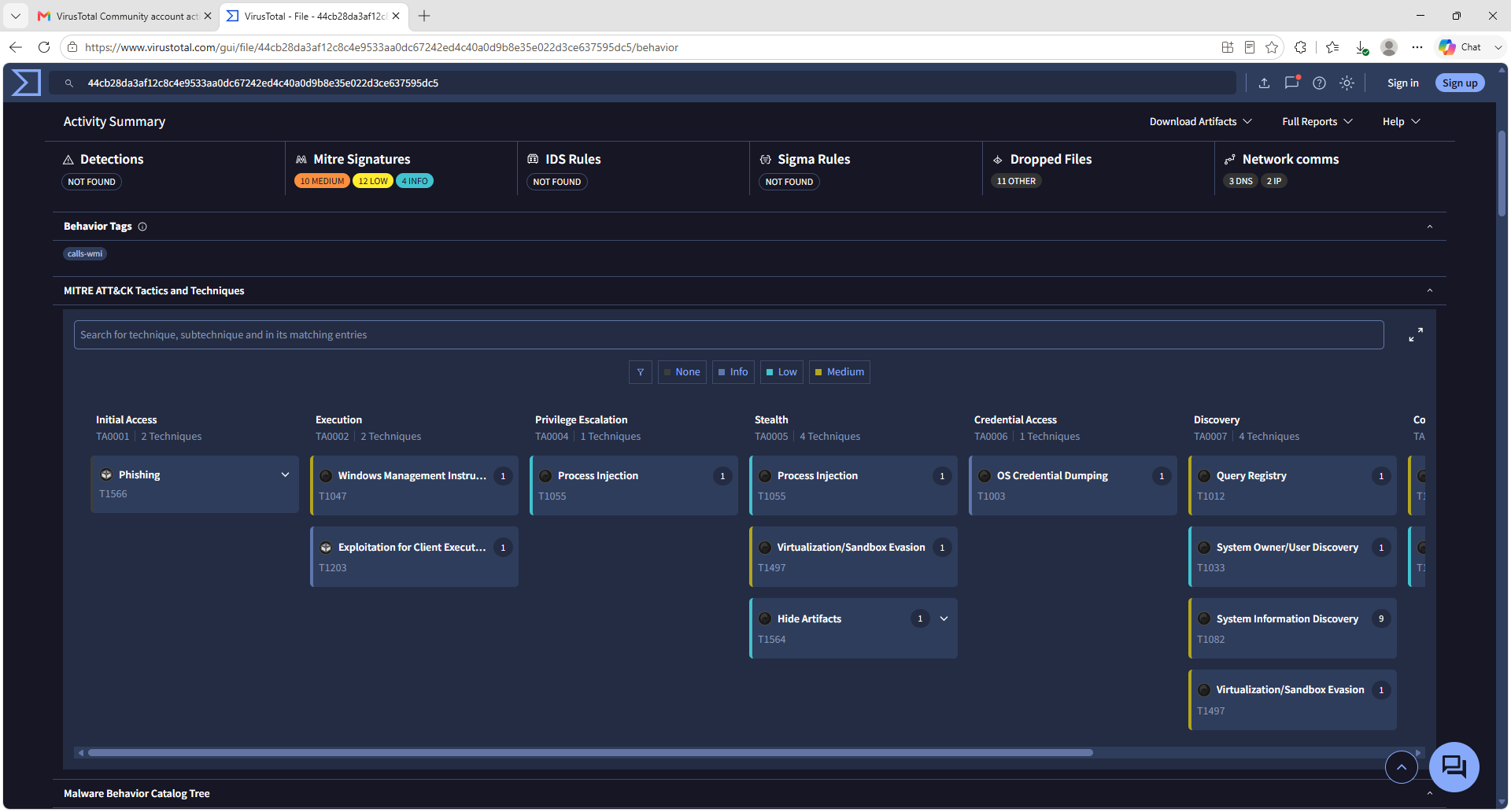Open the browser tab list dropdown
Screen dimensions: 1511x812
tap(15, 16)
